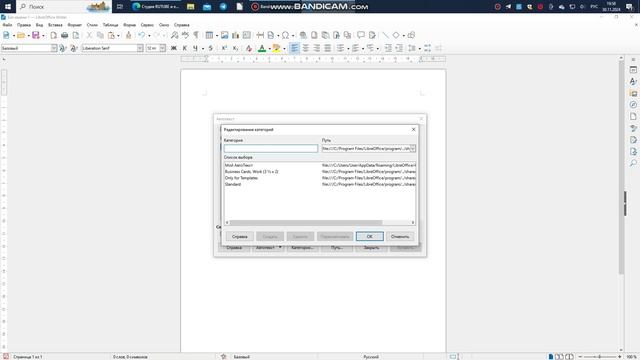640x360 pixels.
Task: Toggle Bold (Ж) formatting
Action: pos(173,48)
